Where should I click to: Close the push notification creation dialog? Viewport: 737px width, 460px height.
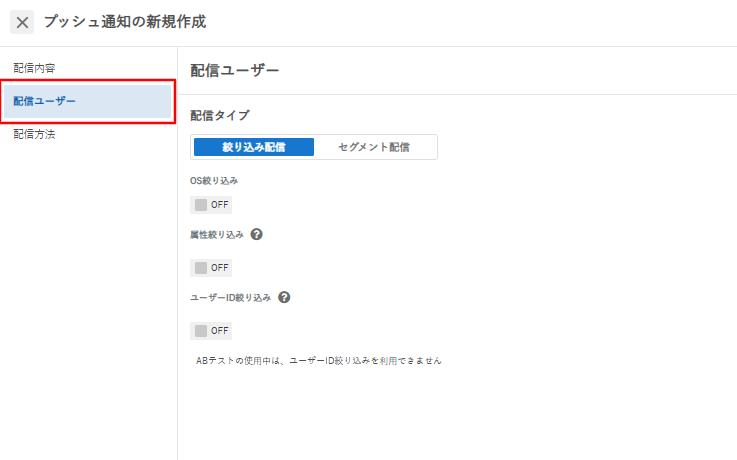pyautogui.click(x=22, y=22)
